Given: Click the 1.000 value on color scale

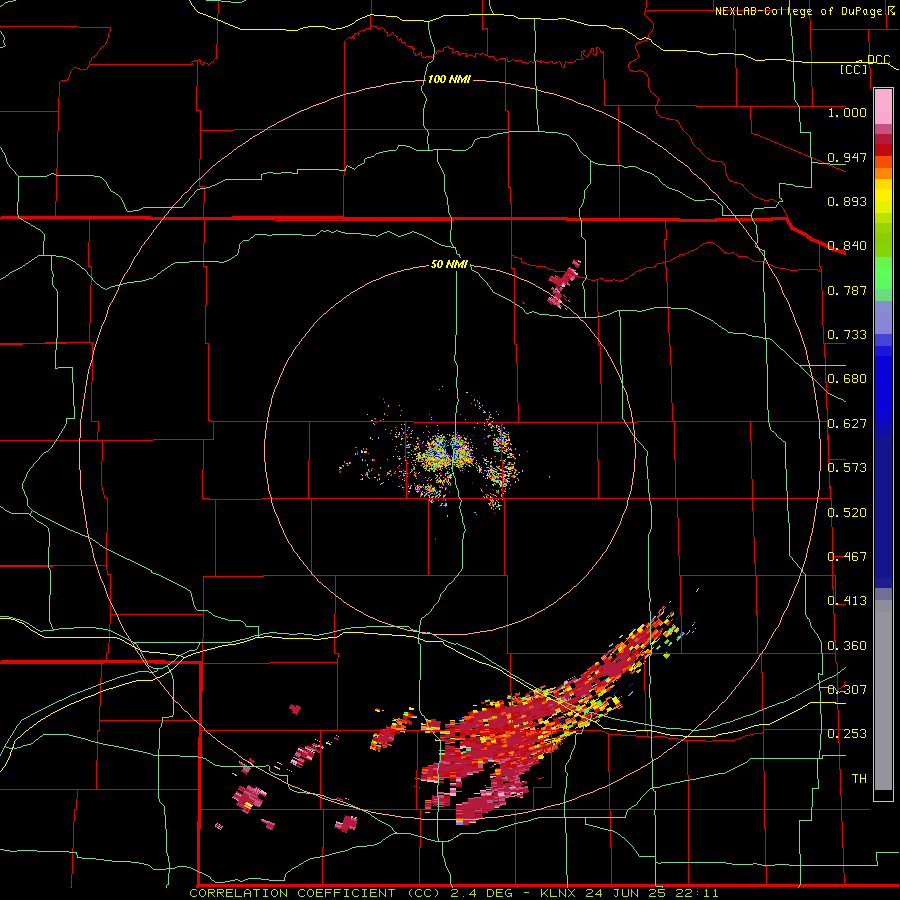Looking at the screenshot, I should (x=847, y=112).
